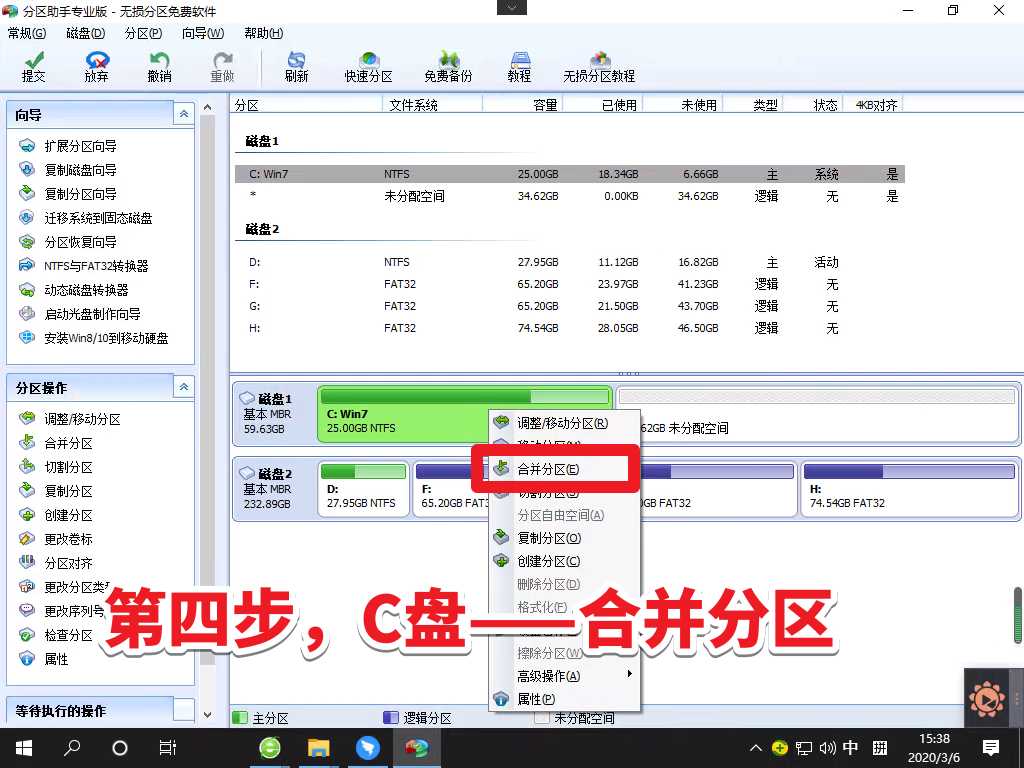Image resolution: width=1024 pixels, height=768 pixels.
Task: Open the 磁盘(D) menu
Action: pos(85,33)
